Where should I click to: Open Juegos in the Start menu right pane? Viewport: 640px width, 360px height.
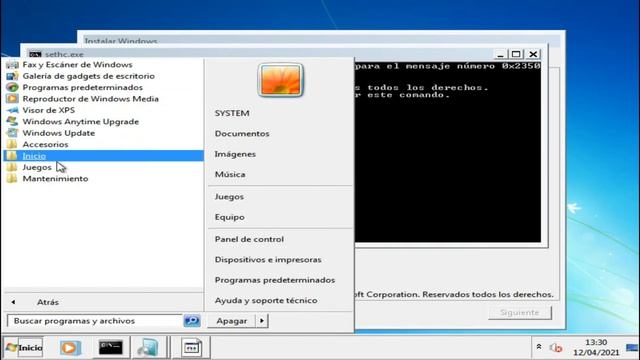229,197
